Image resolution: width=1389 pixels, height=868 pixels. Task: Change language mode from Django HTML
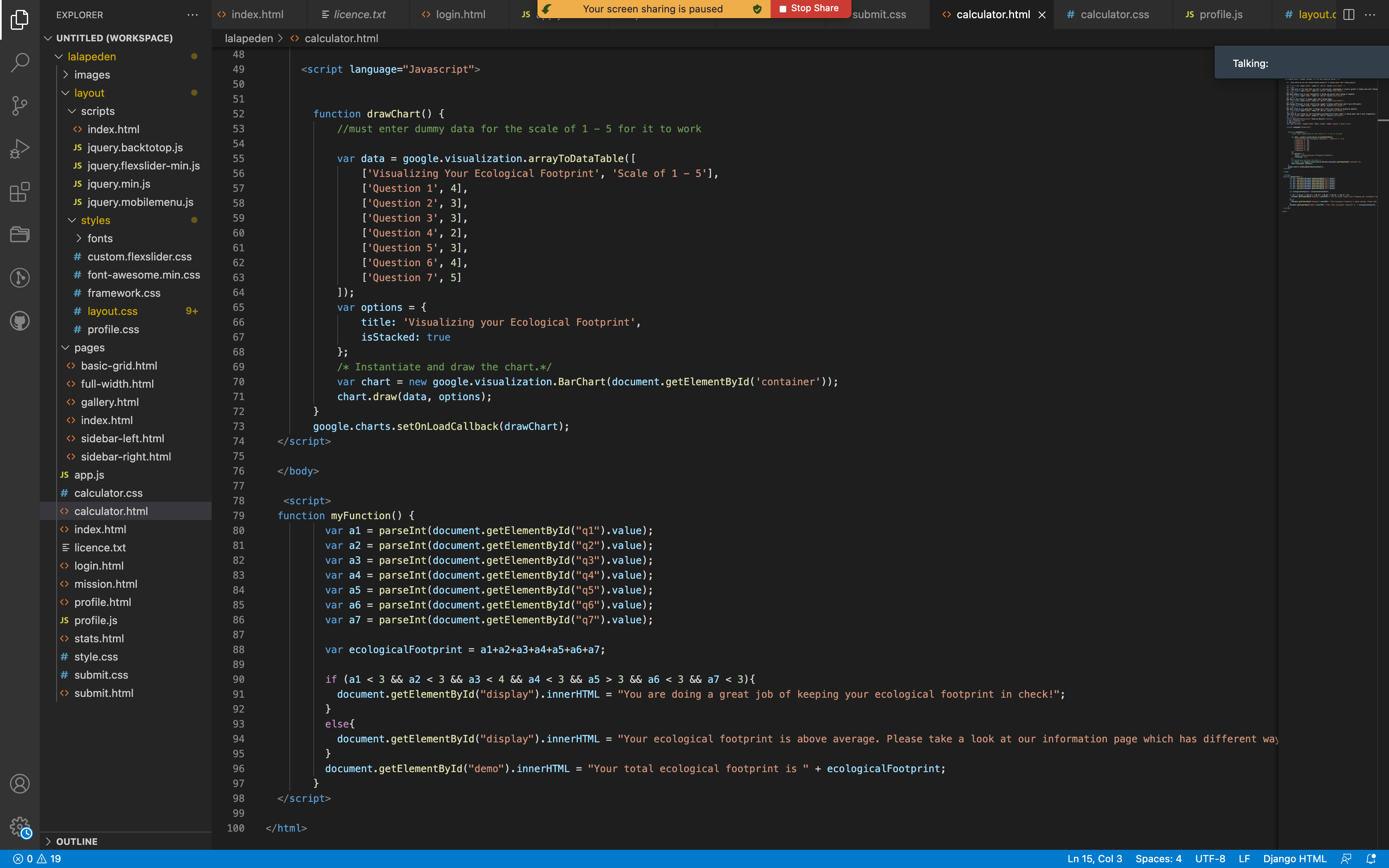click(x=1294, y=859)
